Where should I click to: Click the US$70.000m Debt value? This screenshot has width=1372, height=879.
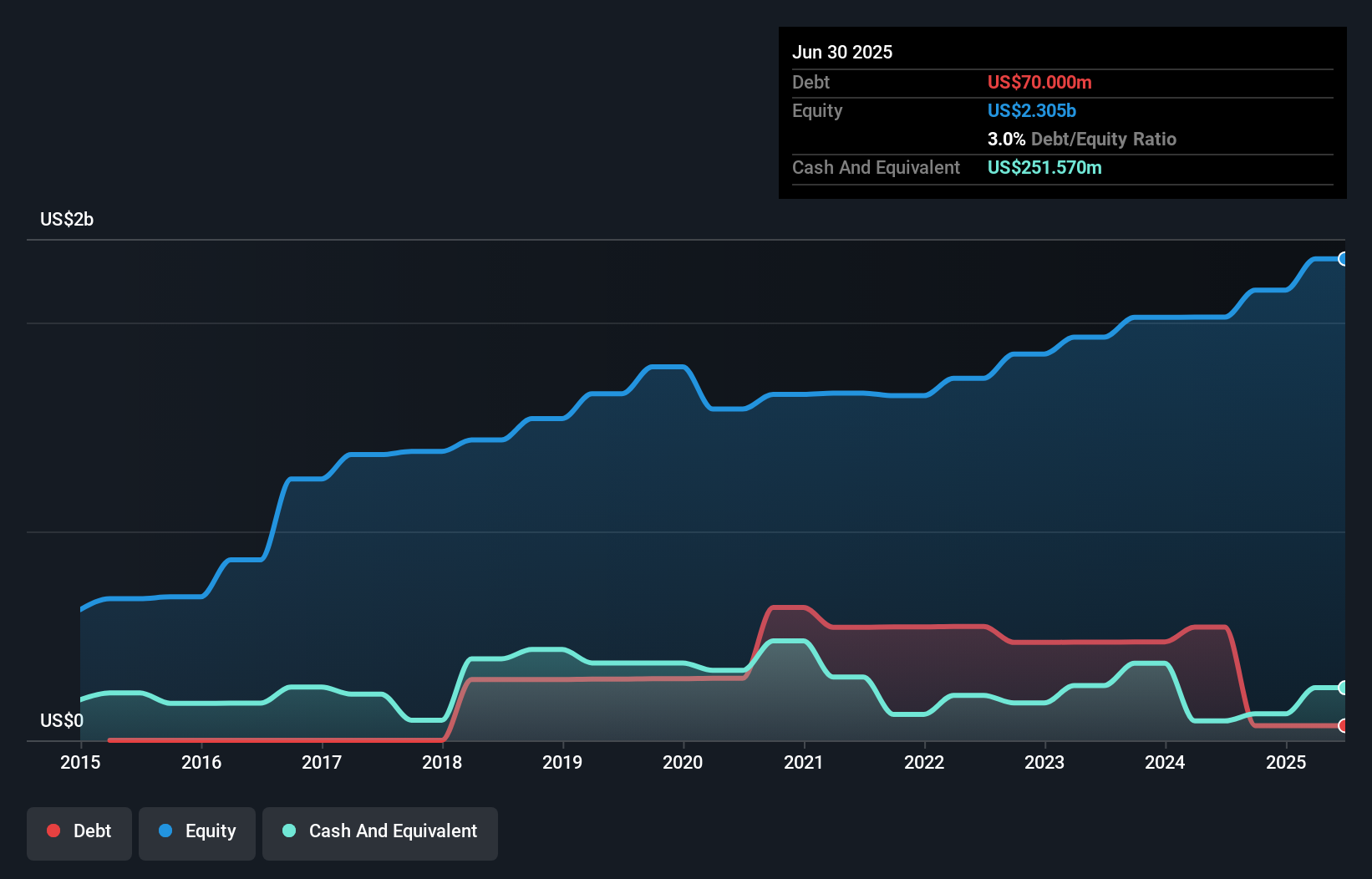1039,82
